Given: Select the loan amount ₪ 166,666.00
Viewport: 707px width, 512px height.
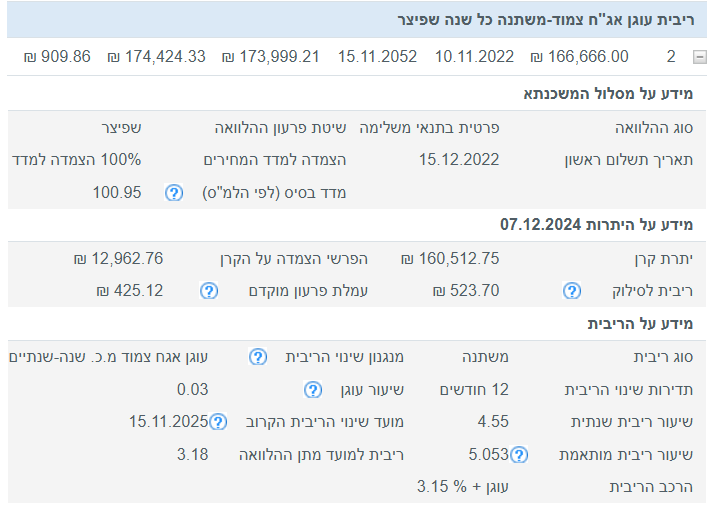Looking at the screenshot, I should (x=579, y=56).
